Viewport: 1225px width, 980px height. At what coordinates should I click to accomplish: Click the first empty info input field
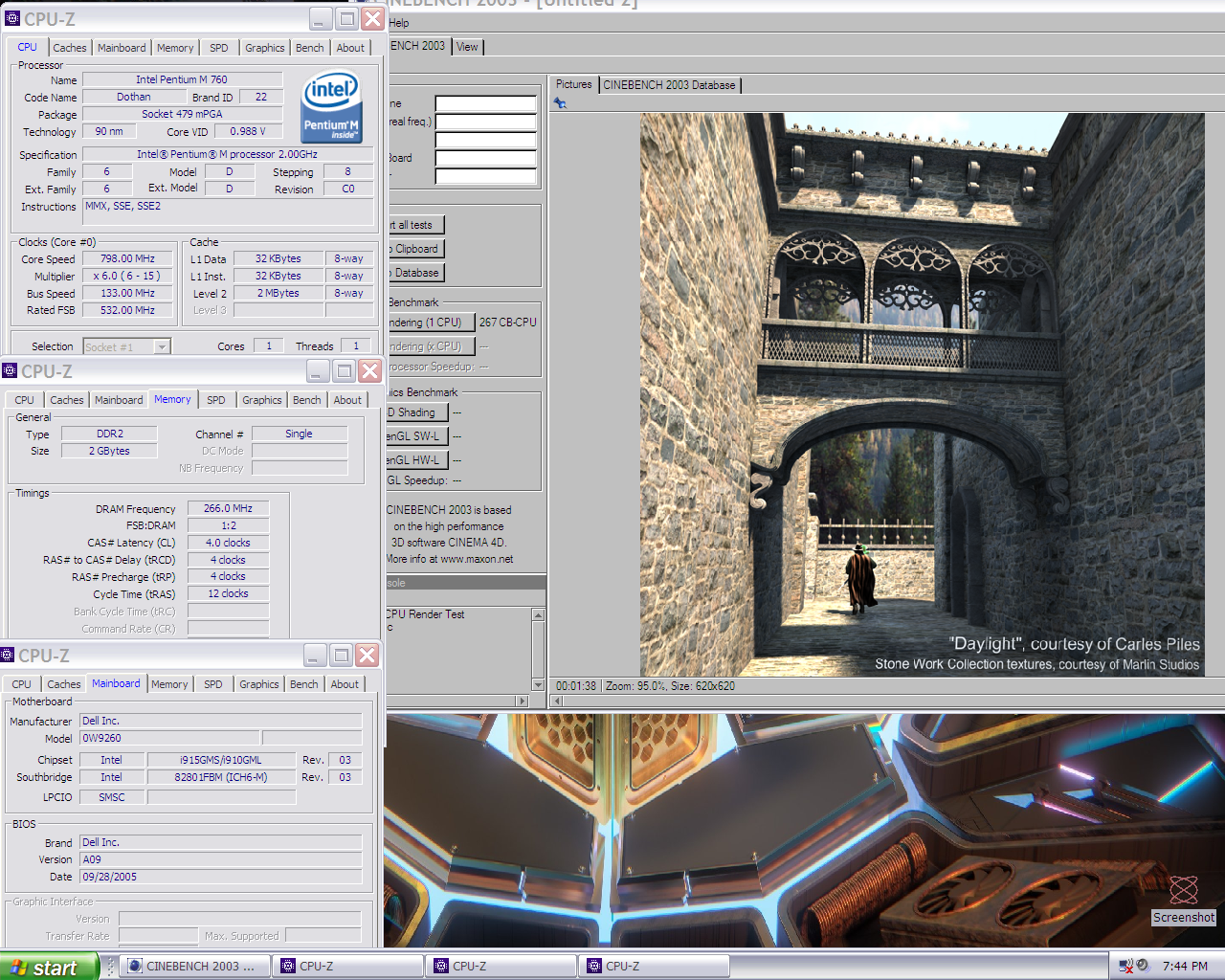(x=486, y=103)
